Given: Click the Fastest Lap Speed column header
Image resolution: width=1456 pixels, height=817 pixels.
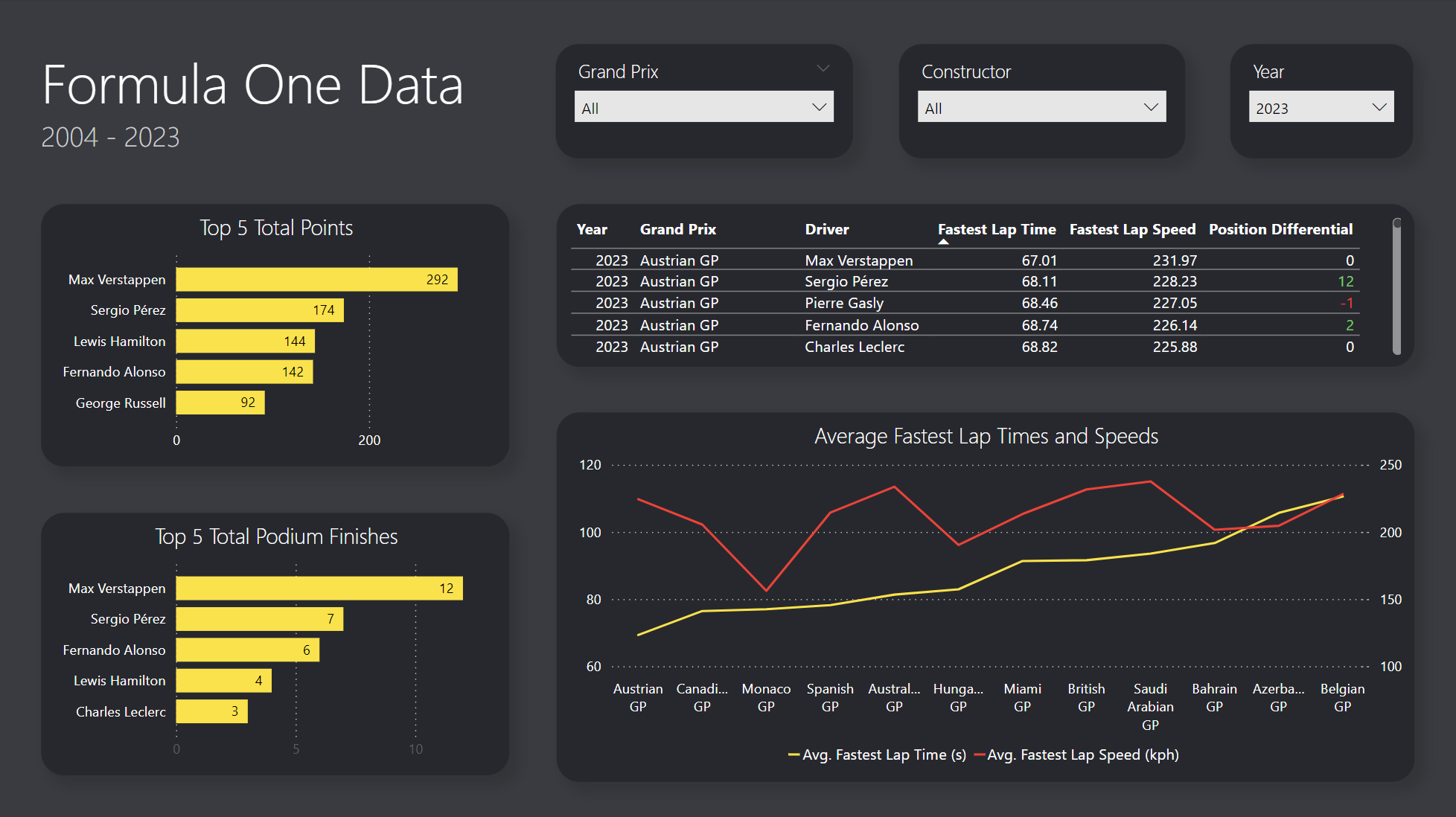Looking at the screenshot, I should click(1131, 229).
